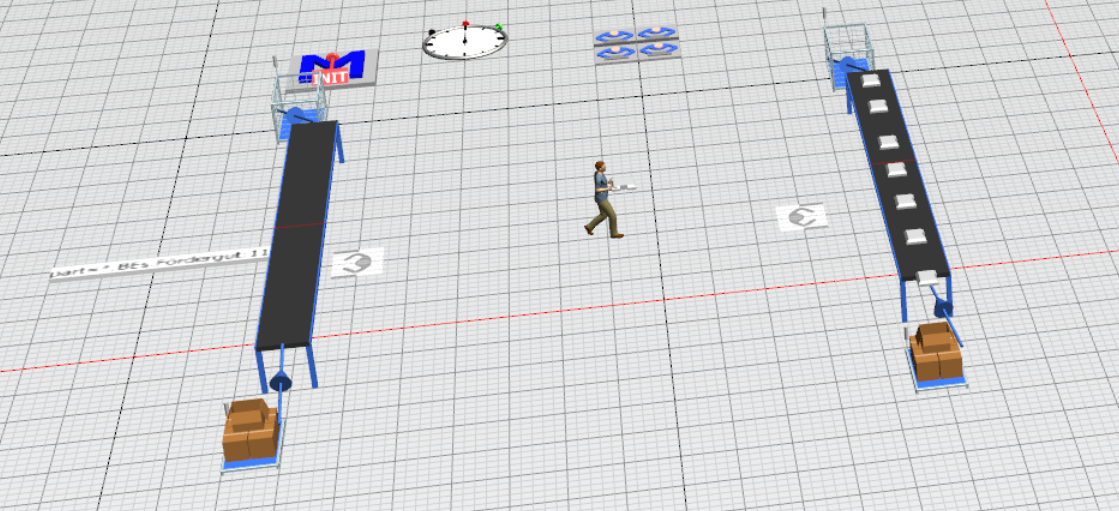Click the INIT method object

(x=333, y=69)
